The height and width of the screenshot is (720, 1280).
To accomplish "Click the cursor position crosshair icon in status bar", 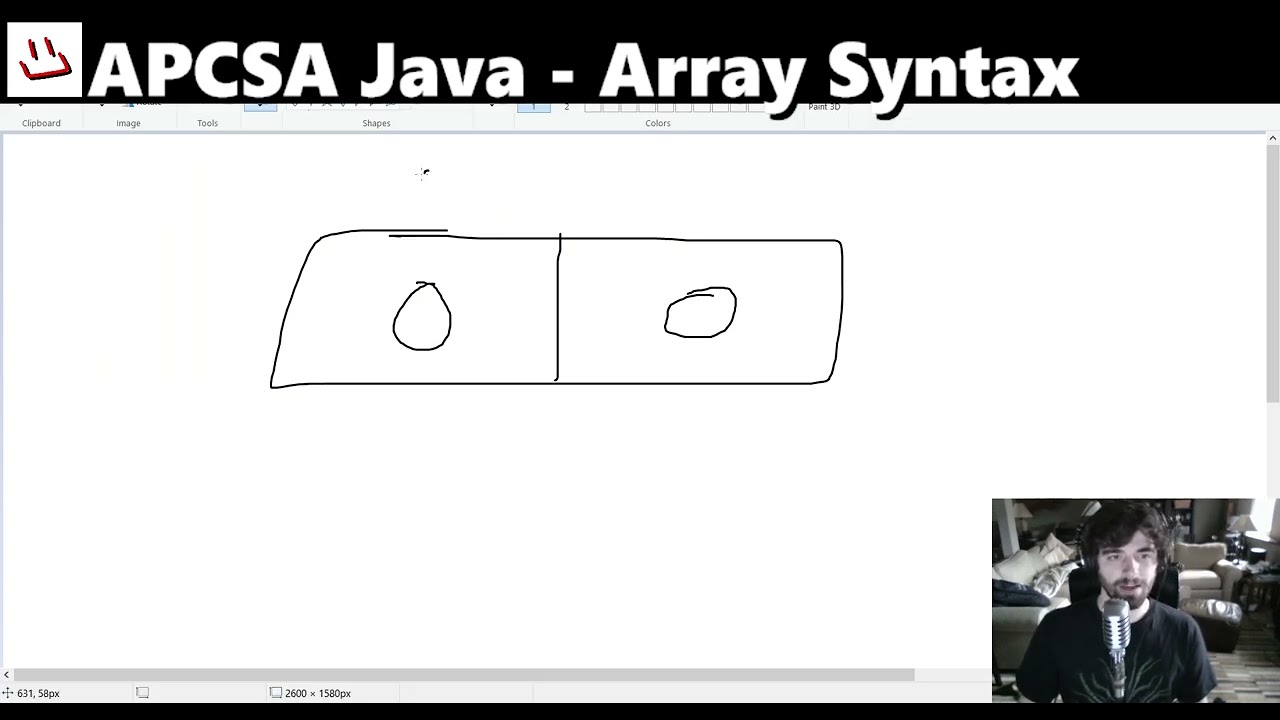I will [x=8, y=693].
